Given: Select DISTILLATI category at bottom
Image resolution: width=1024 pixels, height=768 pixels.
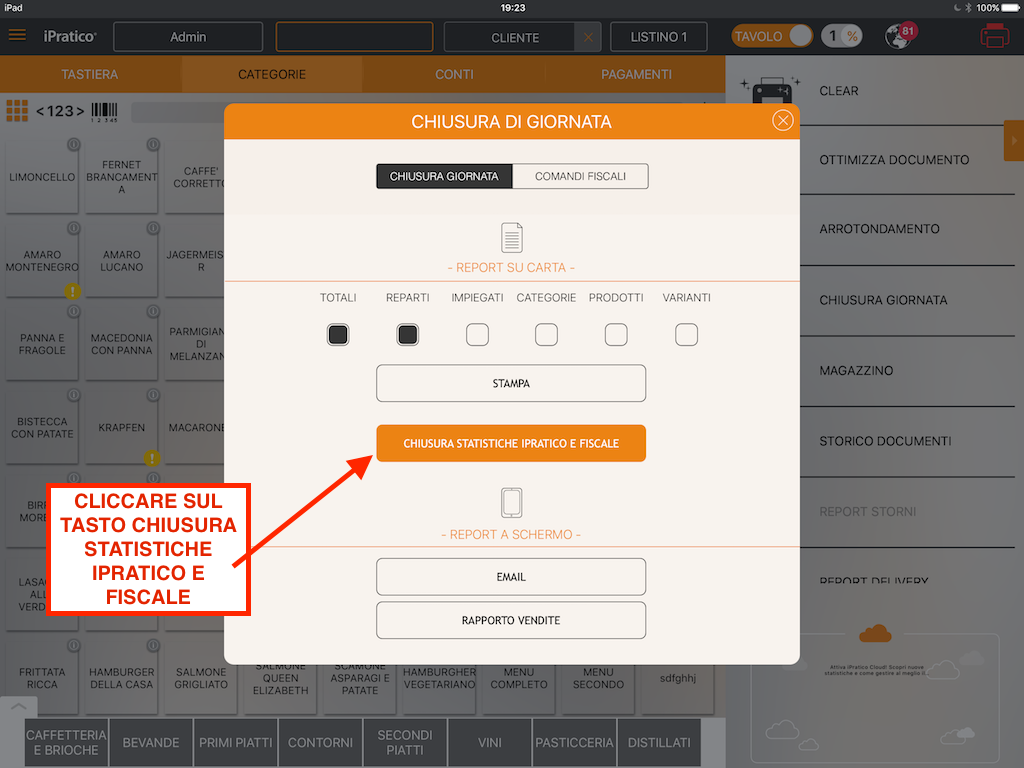Looking at the screenshot, I should [x=659, y=743].
